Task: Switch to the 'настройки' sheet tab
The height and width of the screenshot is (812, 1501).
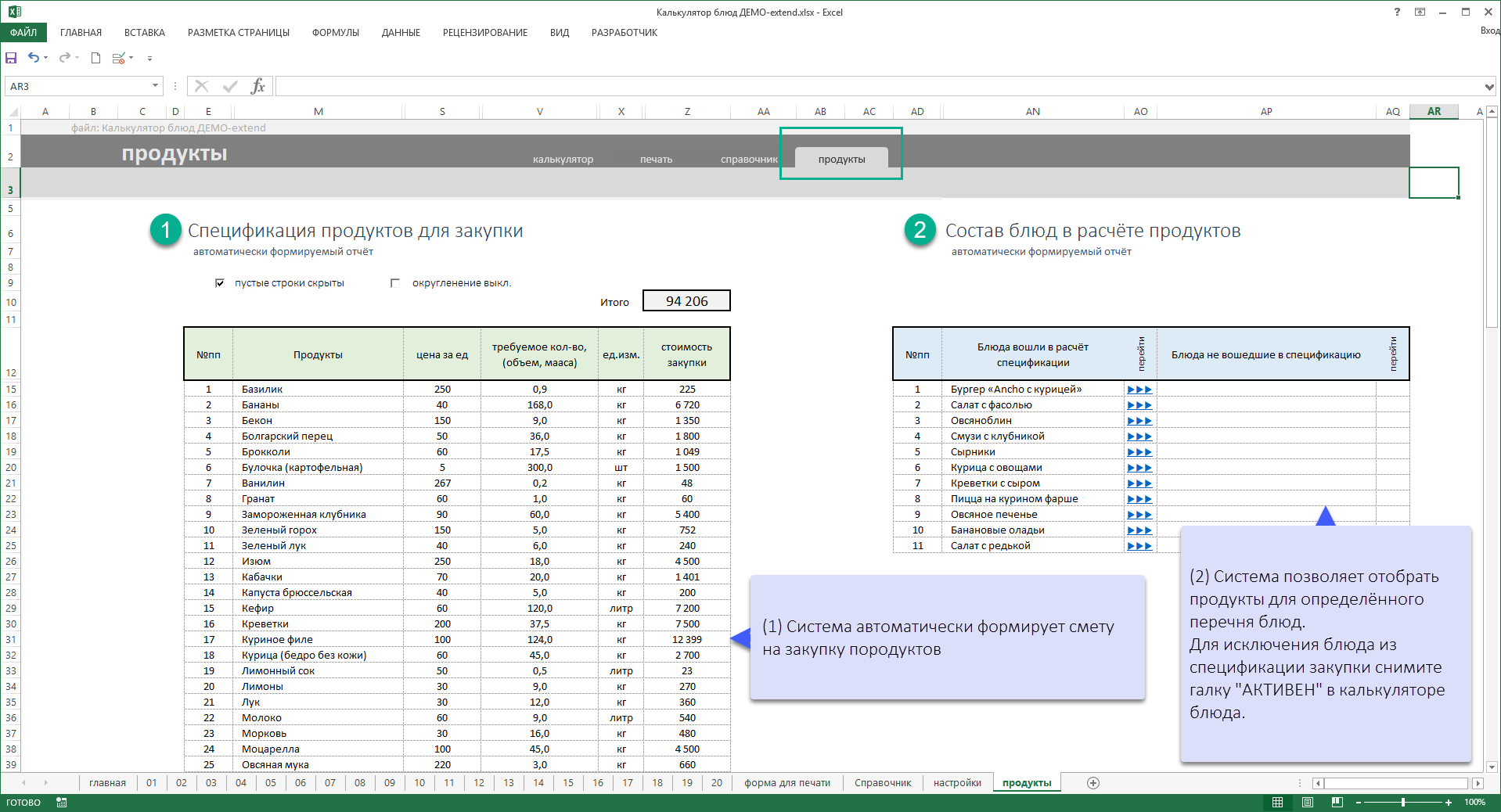Action: 957,783
